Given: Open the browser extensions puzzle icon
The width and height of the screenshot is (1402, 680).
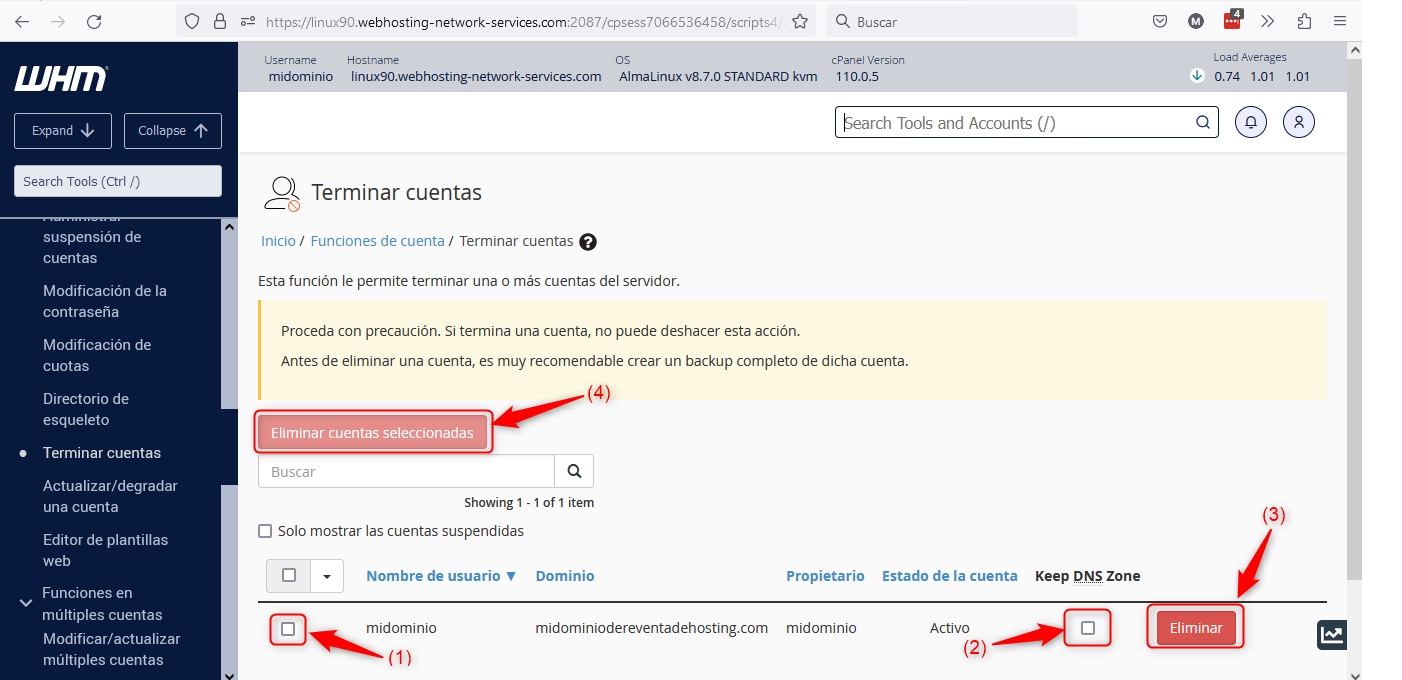Looking at the screenshot, I should coord(1304,21).
